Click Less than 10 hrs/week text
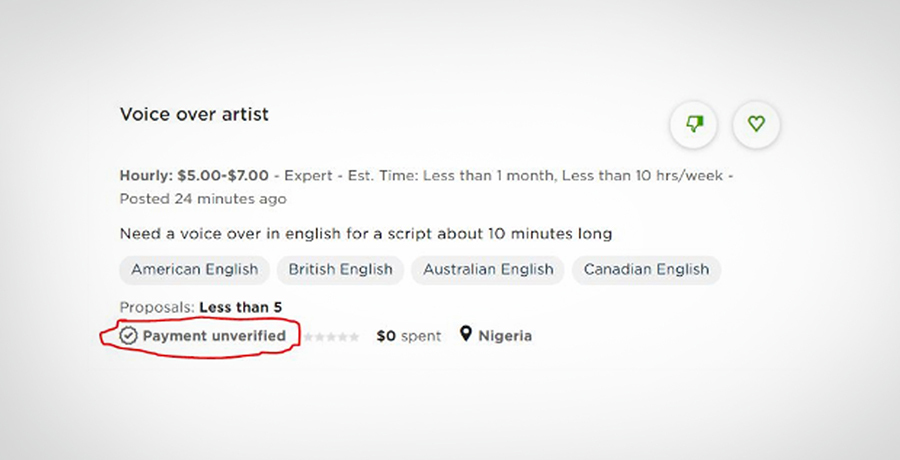Screen dimensions: 900x460 click(x=642, y=175)
